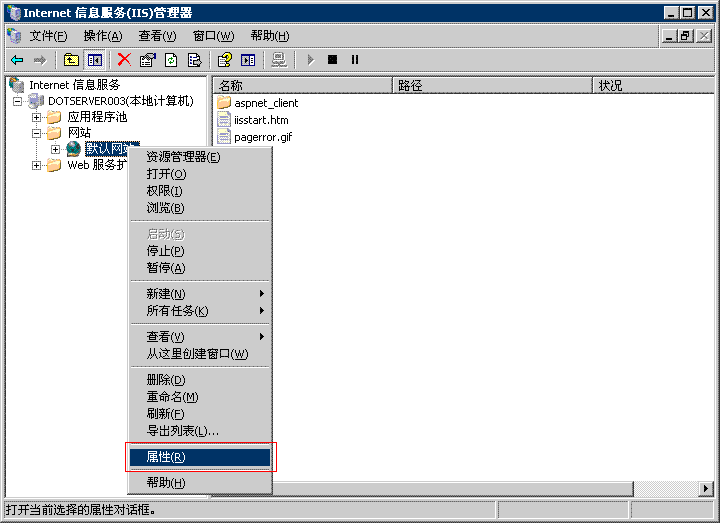This screenshot has height=523, width=720.
Task: Toggle the console tree show/hide toolbar icon
Action: pos(95,60)
